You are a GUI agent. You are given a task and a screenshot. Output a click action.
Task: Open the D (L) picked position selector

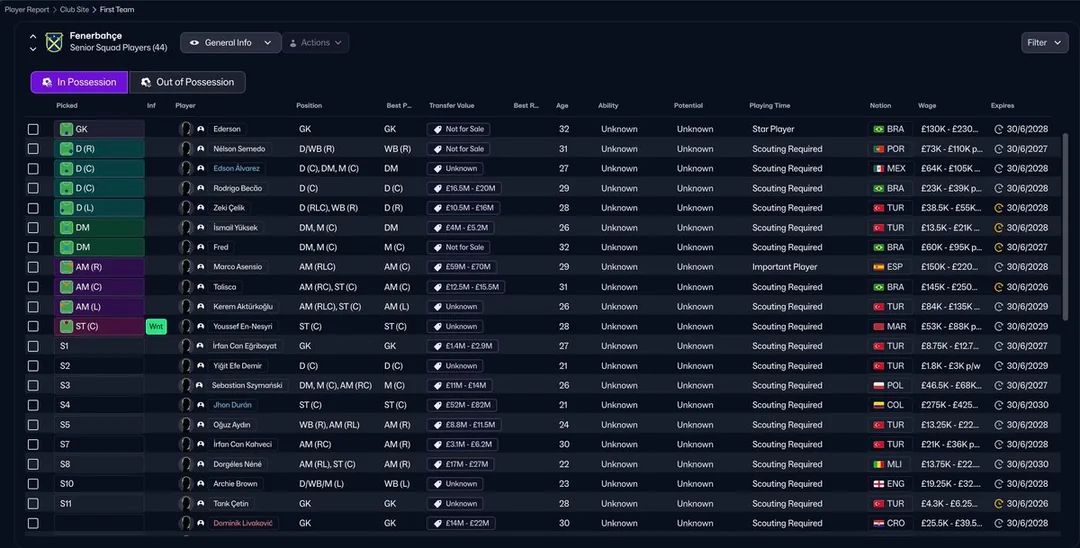(99, 208)
